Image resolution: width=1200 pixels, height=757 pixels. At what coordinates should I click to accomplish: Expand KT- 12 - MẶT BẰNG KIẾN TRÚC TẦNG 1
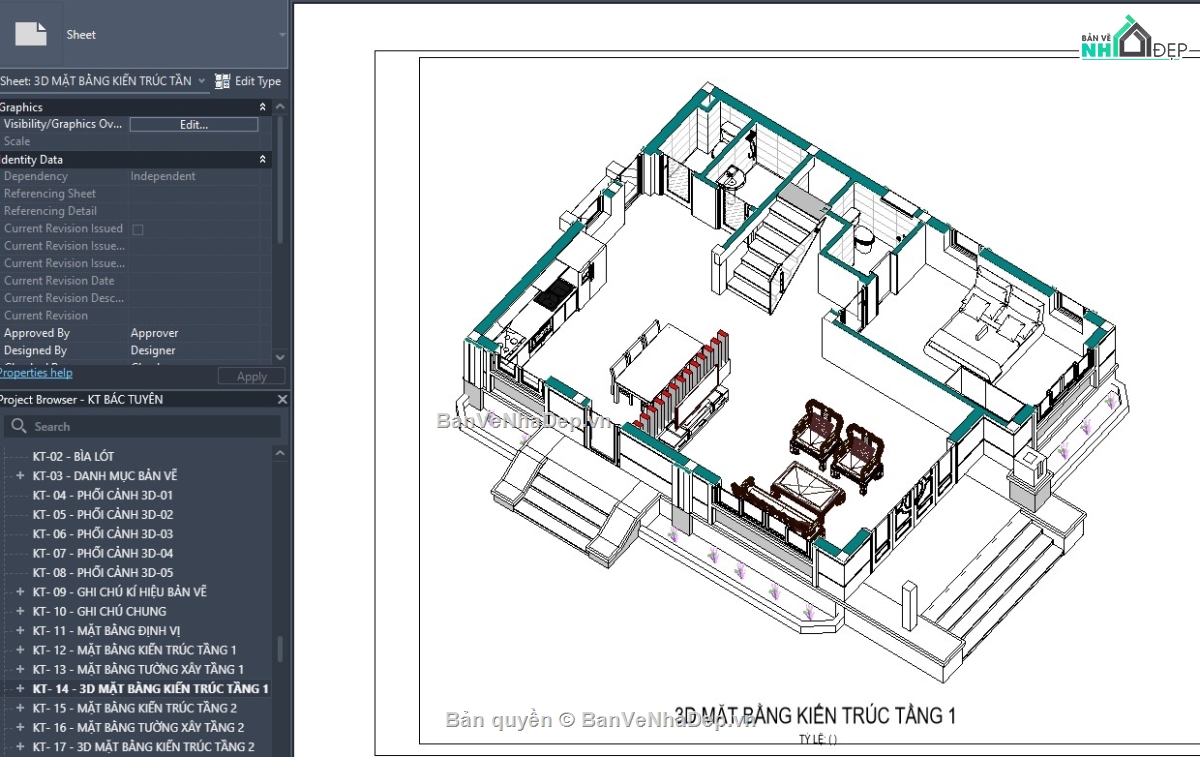20,650
